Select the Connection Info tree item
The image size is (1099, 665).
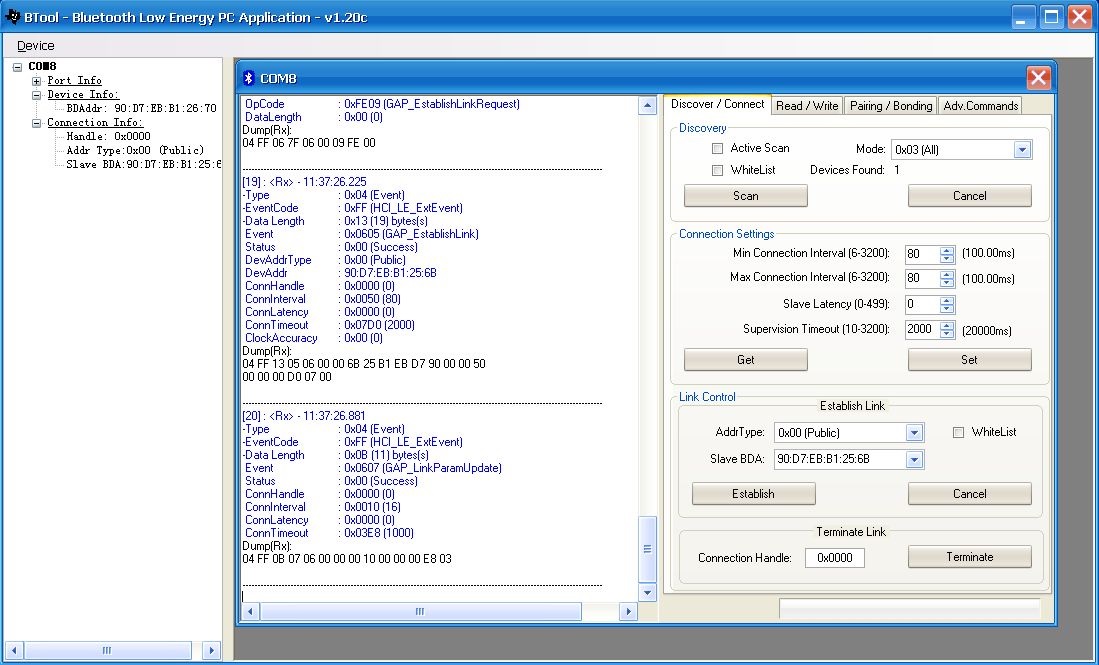coord(95,123)
